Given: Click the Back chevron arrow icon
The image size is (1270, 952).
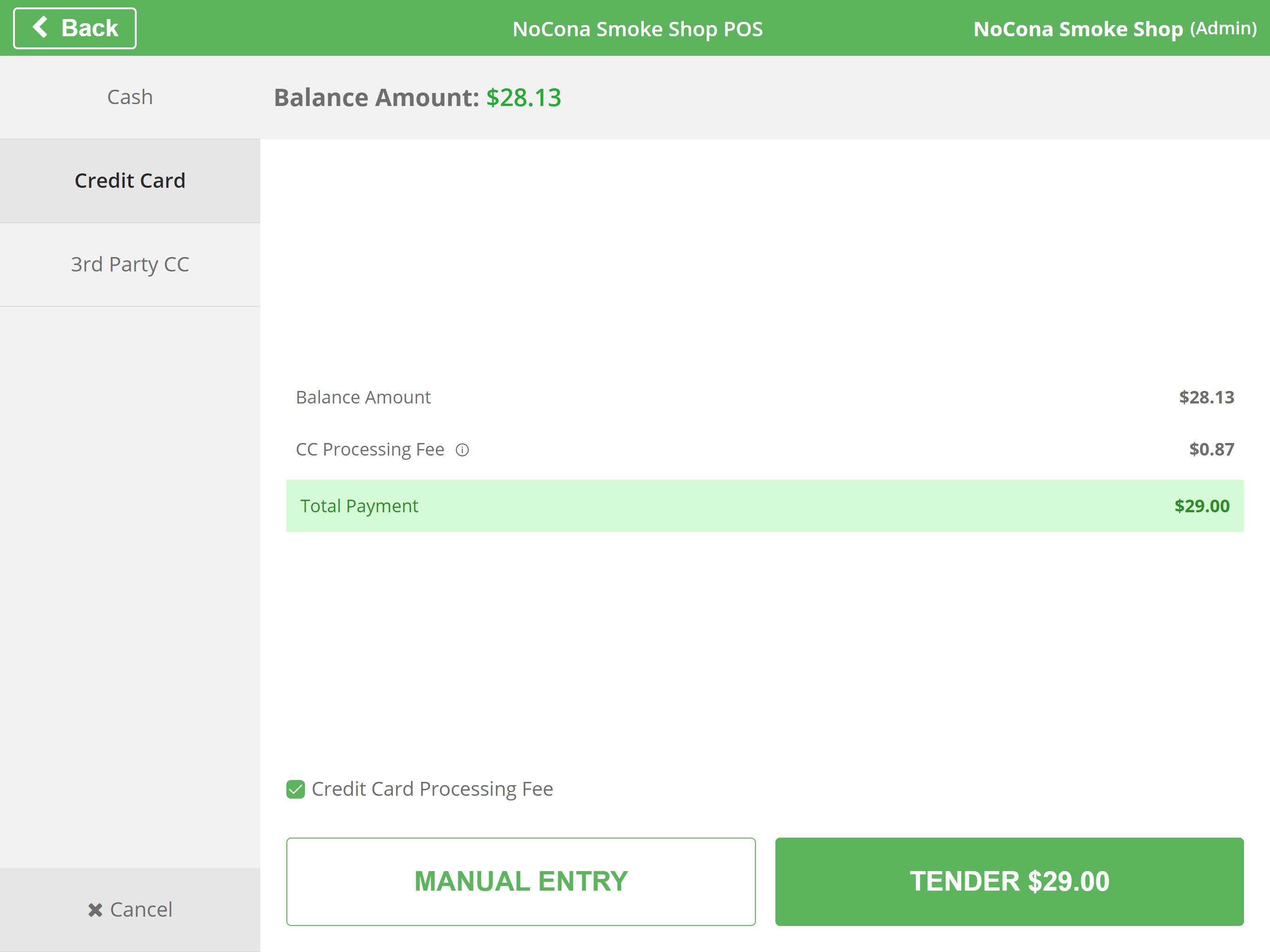Looking at the screenshot, I should click(40, 27).
